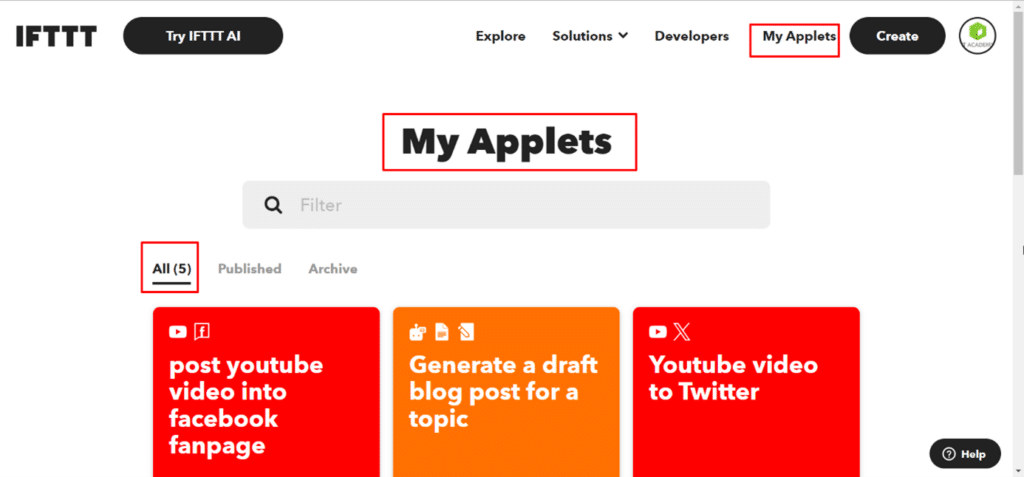Image resolution: width=1024 pixels, height=477 pixels.
Task: Click the X (Twitter) icon on third applet
Action: (681, 332)
